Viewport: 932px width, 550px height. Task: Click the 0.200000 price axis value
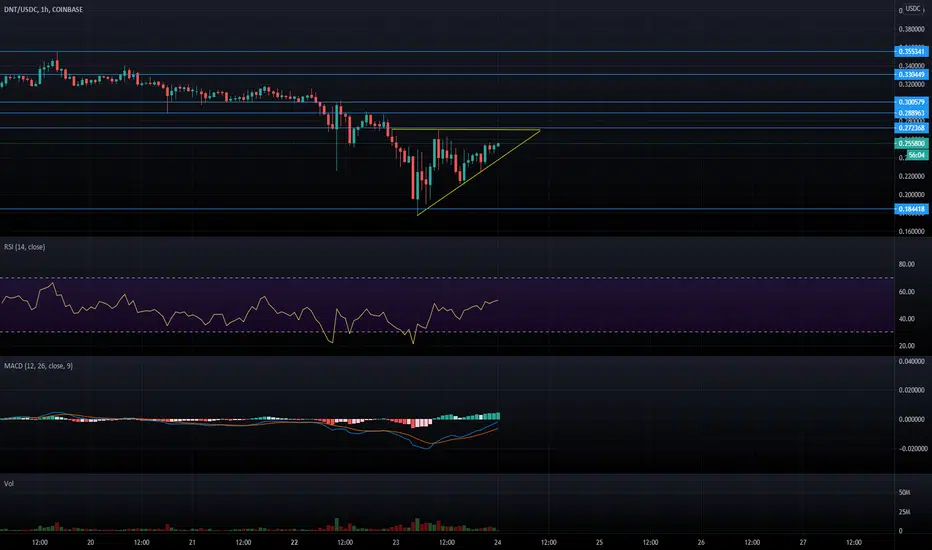tap(911, 194)
